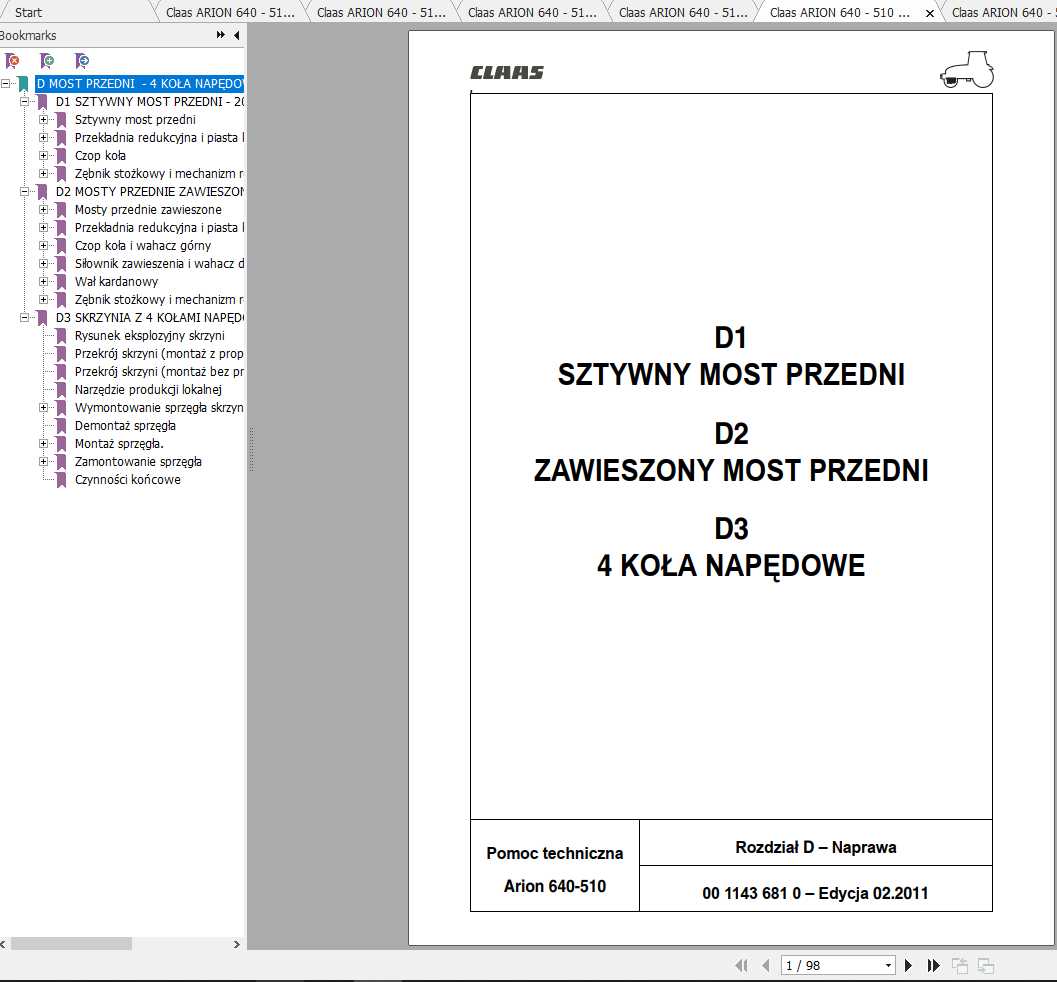Image resolution: width=1057 pixels, height=982 pixels.
Task: Expand the Wał kardanowy bookmark
Action: [43, 282]
